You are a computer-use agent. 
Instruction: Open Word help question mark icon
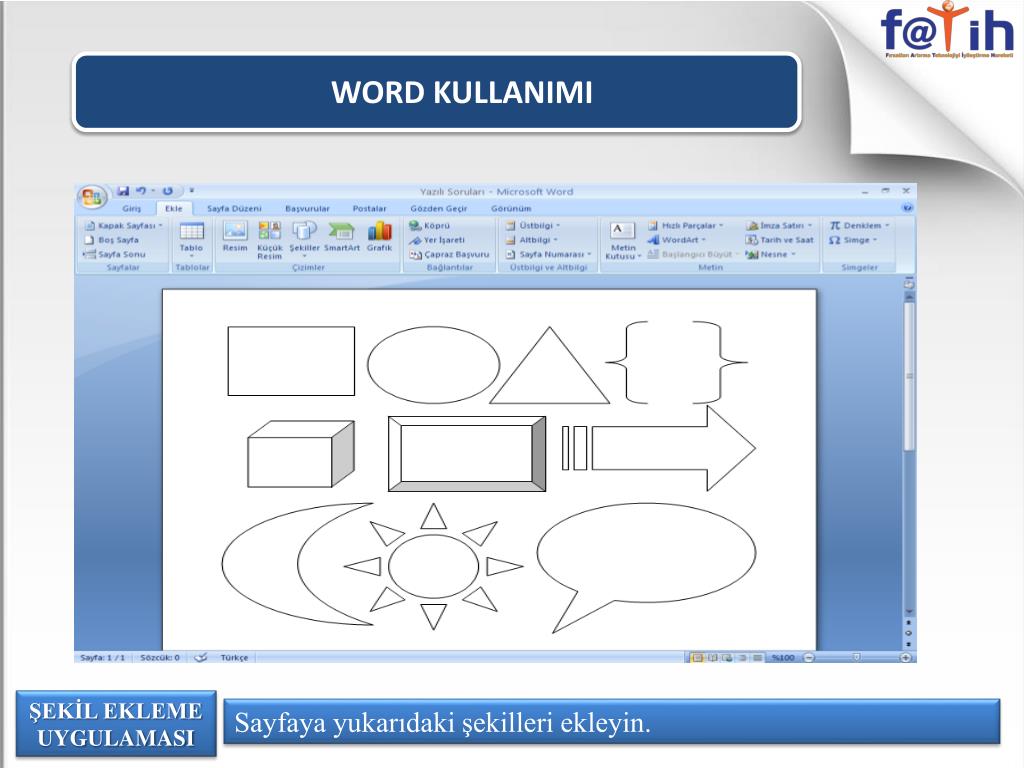[x=907, y=208]
